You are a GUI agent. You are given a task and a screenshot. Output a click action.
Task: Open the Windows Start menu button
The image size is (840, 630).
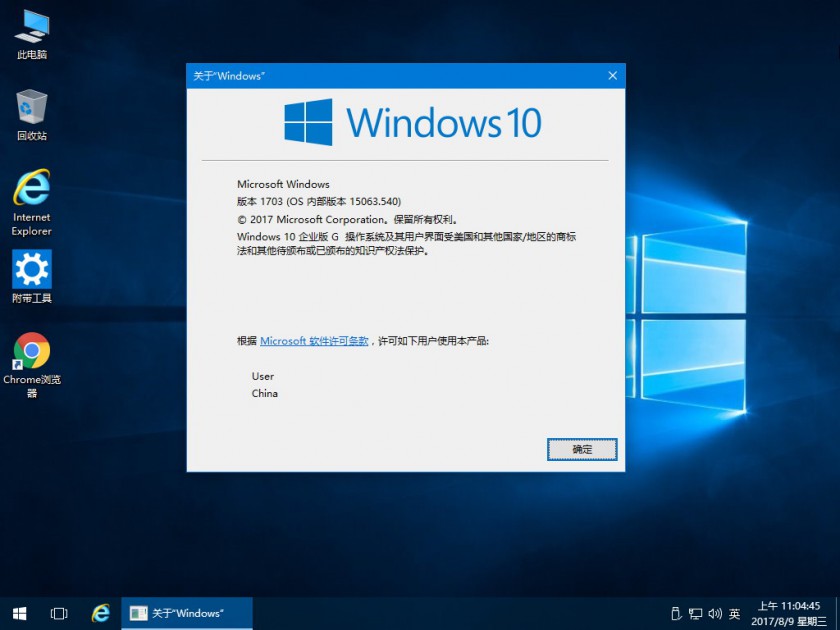tap(20, 613)
